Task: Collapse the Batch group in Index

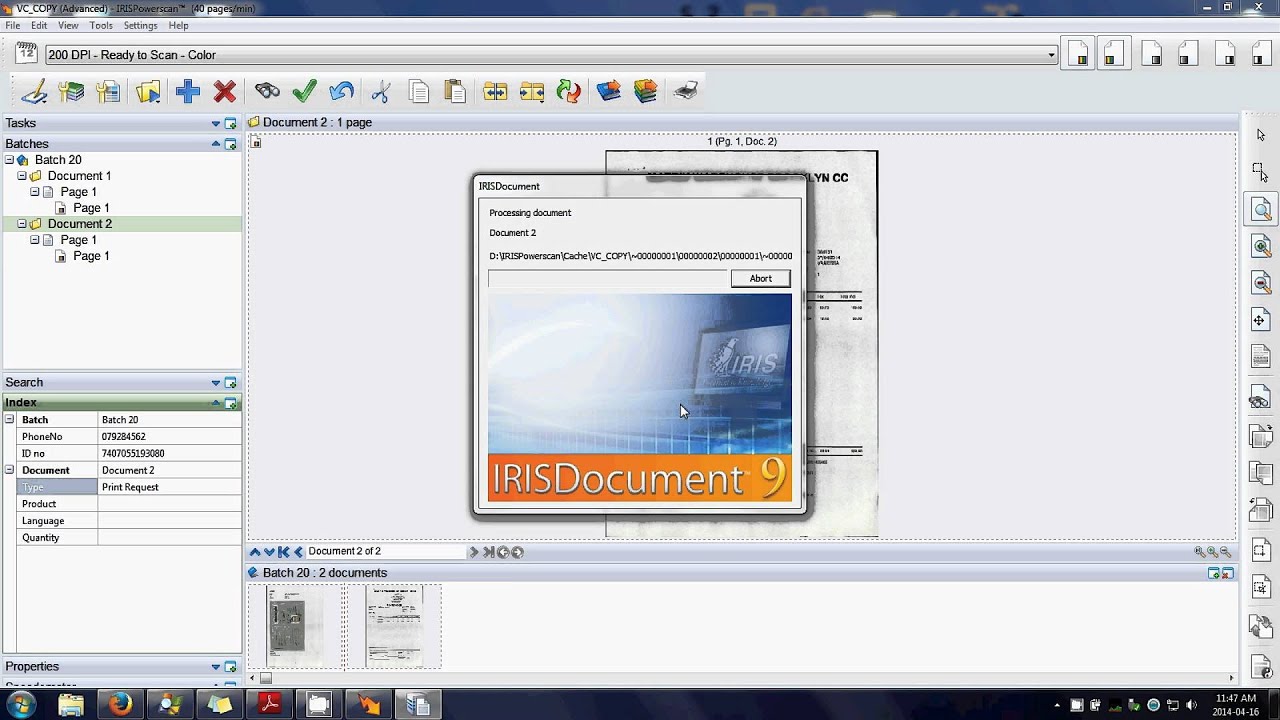Action: pos(9,419)
